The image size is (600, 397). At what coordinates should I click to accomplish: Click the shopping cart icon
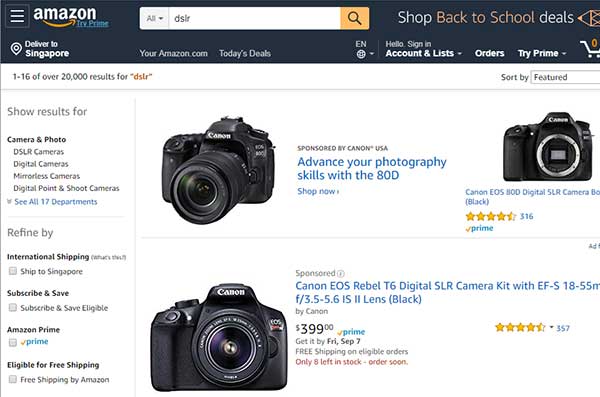tap(590, 48)
